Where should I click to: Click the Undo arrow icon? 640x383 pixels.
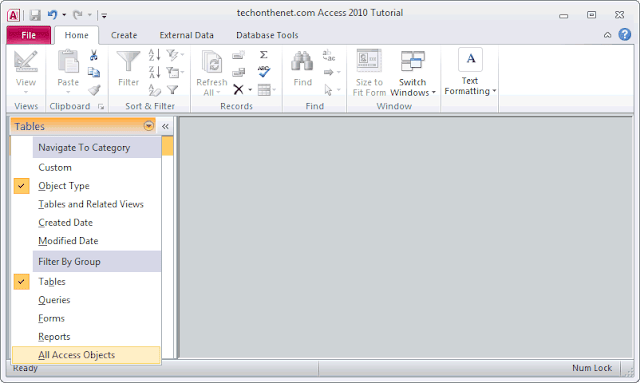[52, 15]
